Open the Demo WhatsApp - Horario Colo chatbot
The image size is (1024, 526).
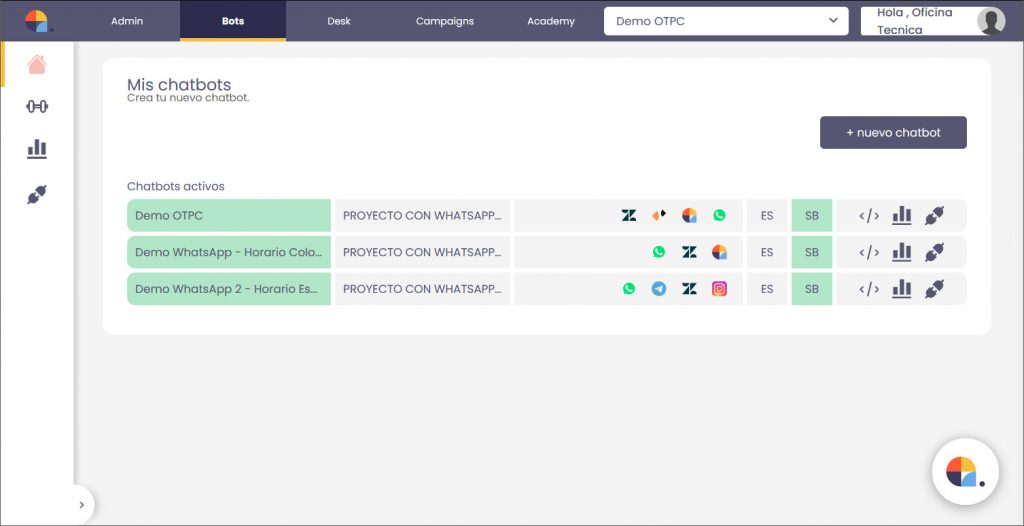(229, 252)
